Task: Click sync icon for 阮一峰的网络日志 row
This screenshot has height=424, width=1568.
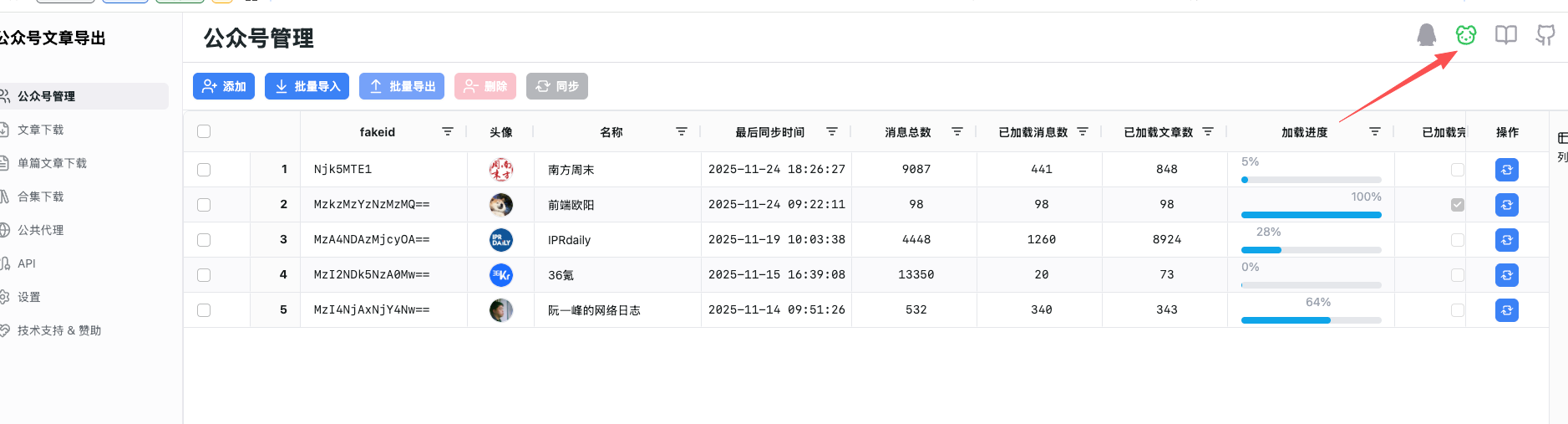Action: click(x=1506, y=310)
